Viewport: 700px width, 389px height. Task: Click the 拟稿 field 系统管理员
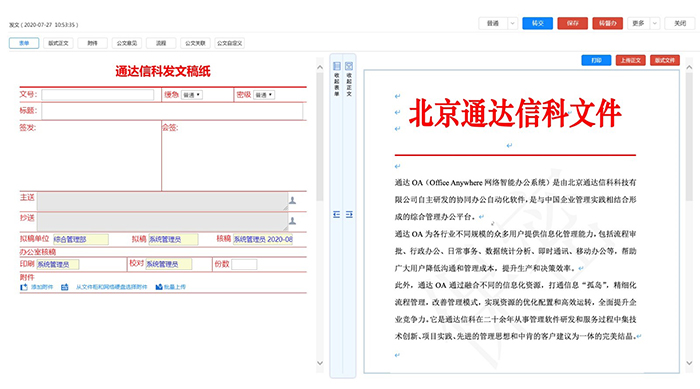(x=173, y=239)
